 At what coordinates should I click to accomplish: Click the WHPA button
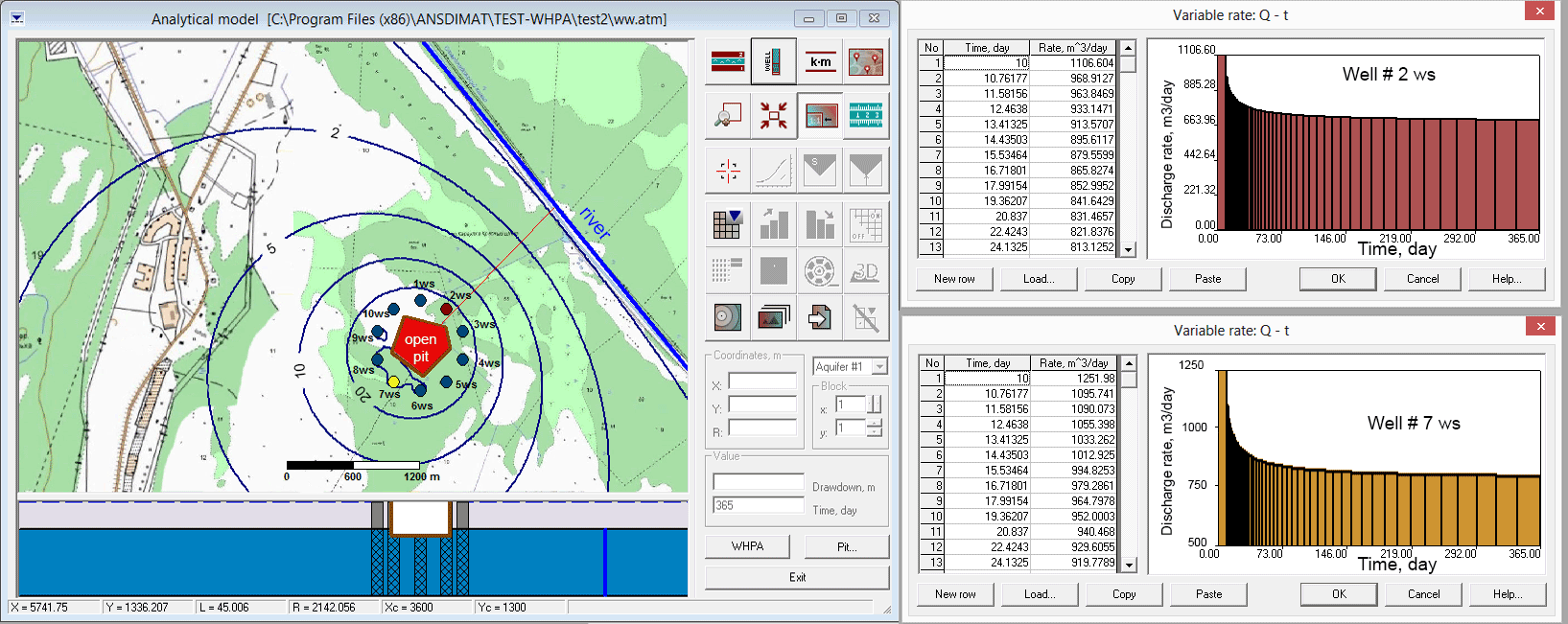[748, 546]
